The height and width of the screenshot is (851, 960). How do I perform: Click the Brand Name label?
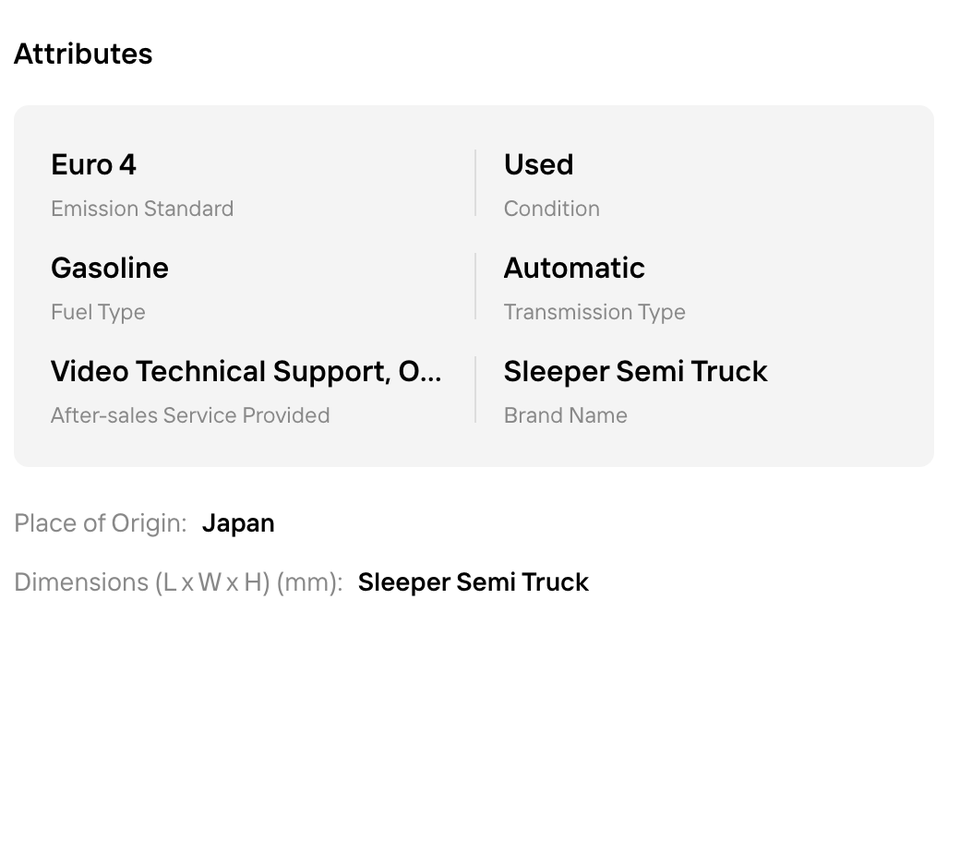[566, 416]
